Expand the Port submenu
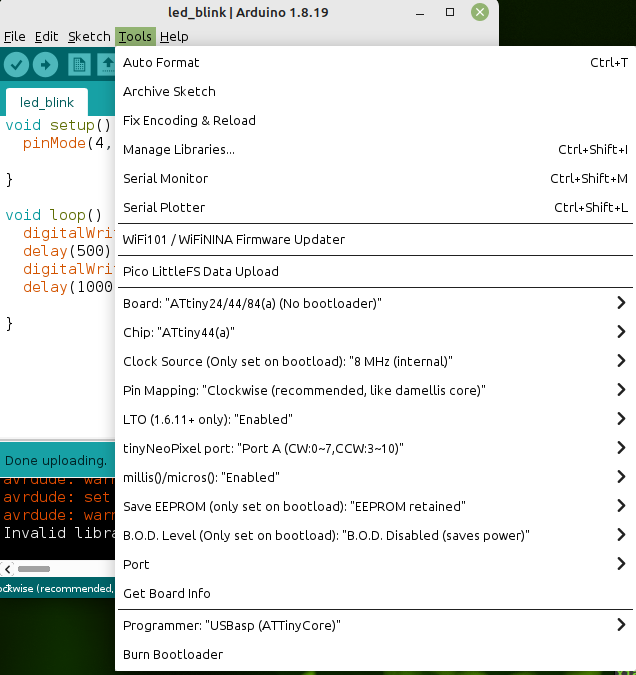Viewport: 636px width, 675px height. 375,564
